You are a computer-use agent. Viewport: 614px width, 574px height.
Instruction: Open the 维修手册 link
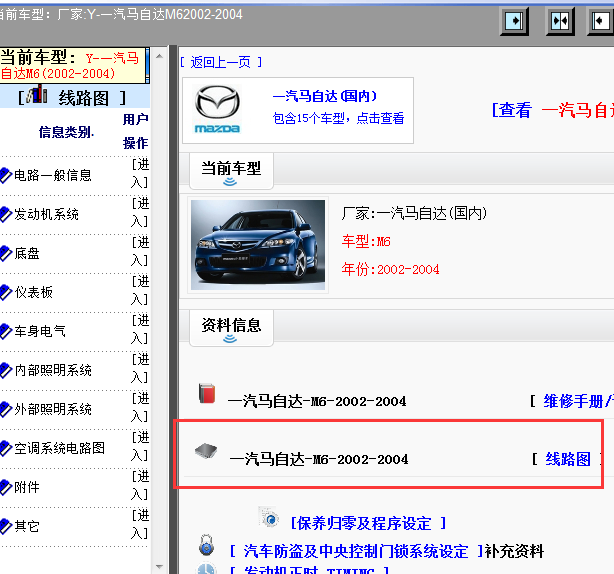[x=578, y=401]
